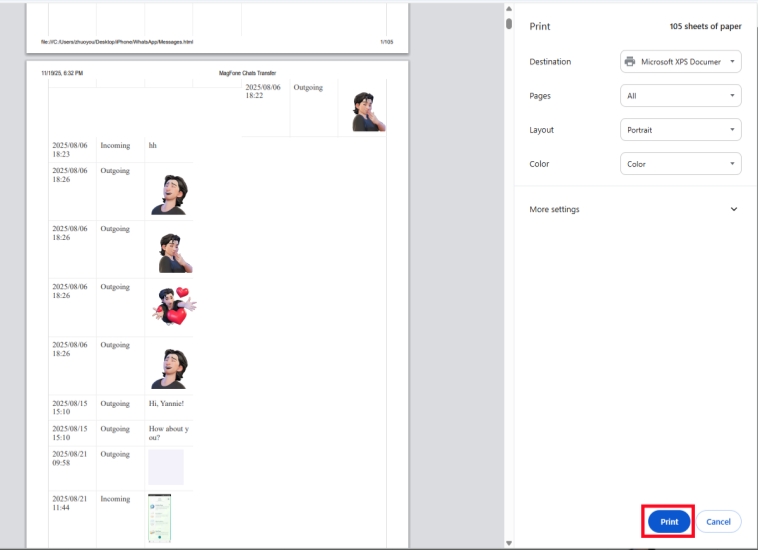Click the "How about you?" outgoing message

168,433
